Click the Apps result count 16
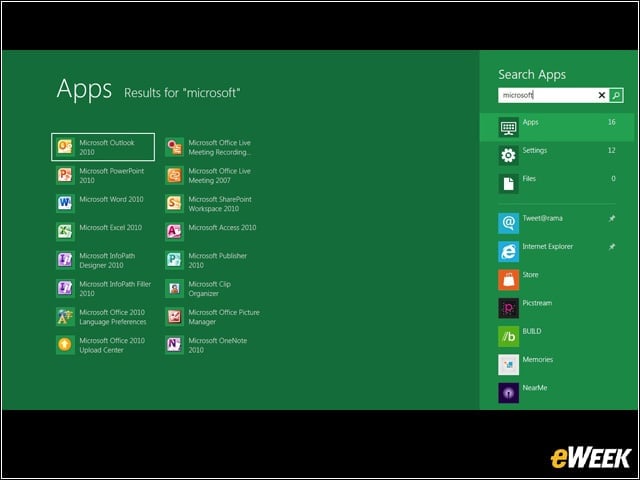Screen dimensions: 640x480 [611, 122]
